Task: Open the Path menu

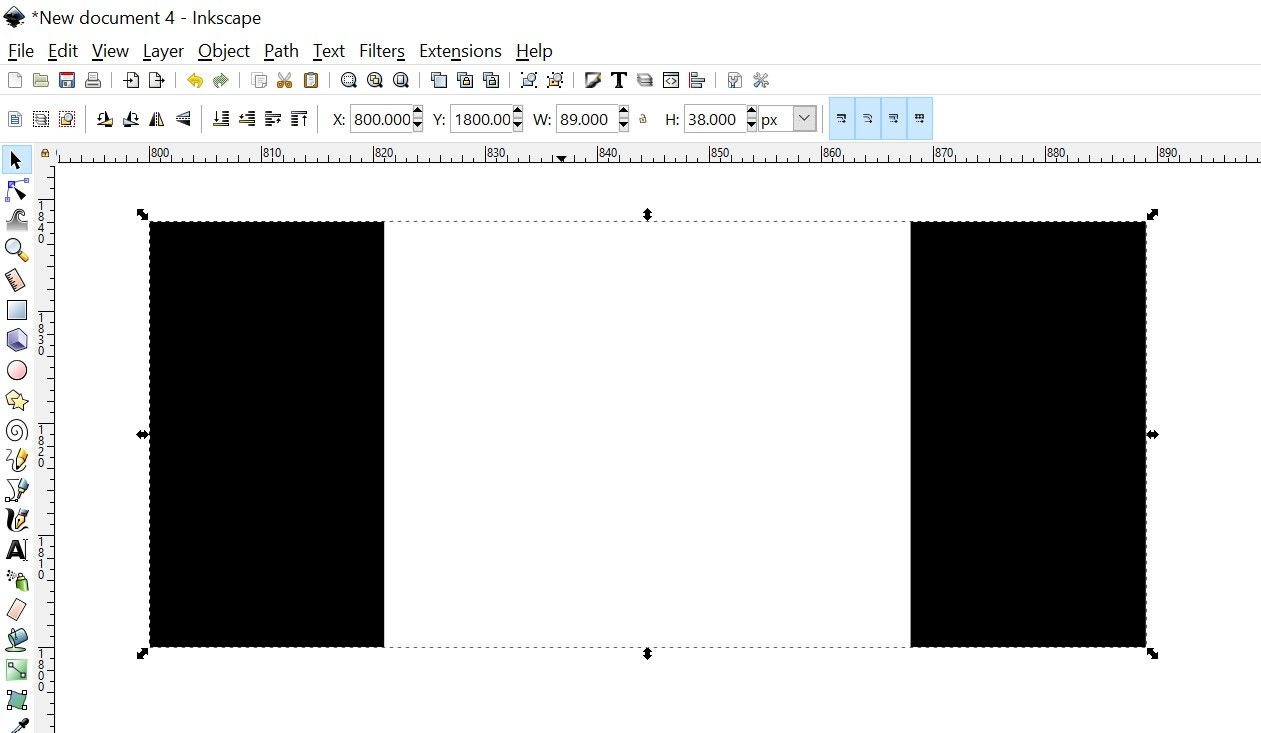Action: click(281, 51)
